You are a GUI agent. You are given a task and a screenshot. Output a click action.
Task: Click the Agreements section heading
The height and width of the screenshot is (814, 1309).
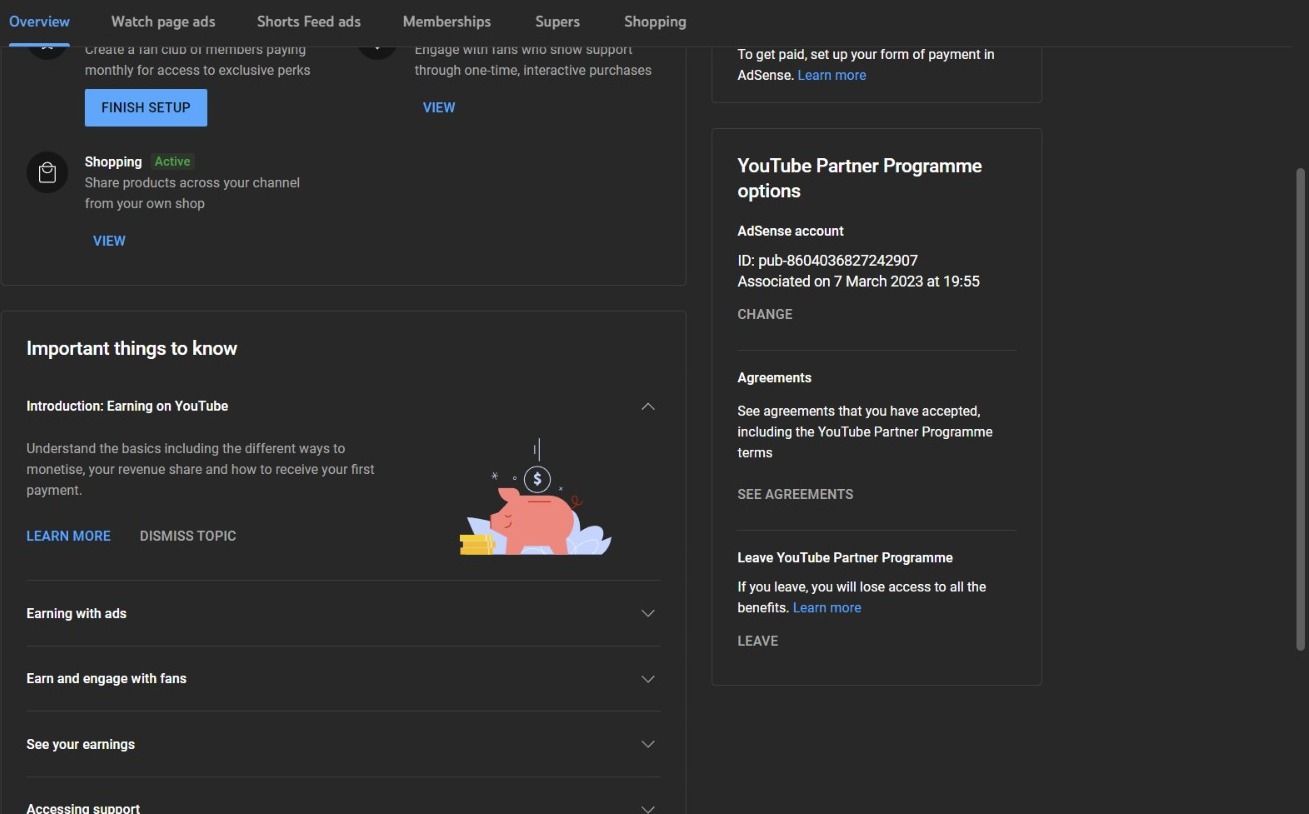(775, 378)
